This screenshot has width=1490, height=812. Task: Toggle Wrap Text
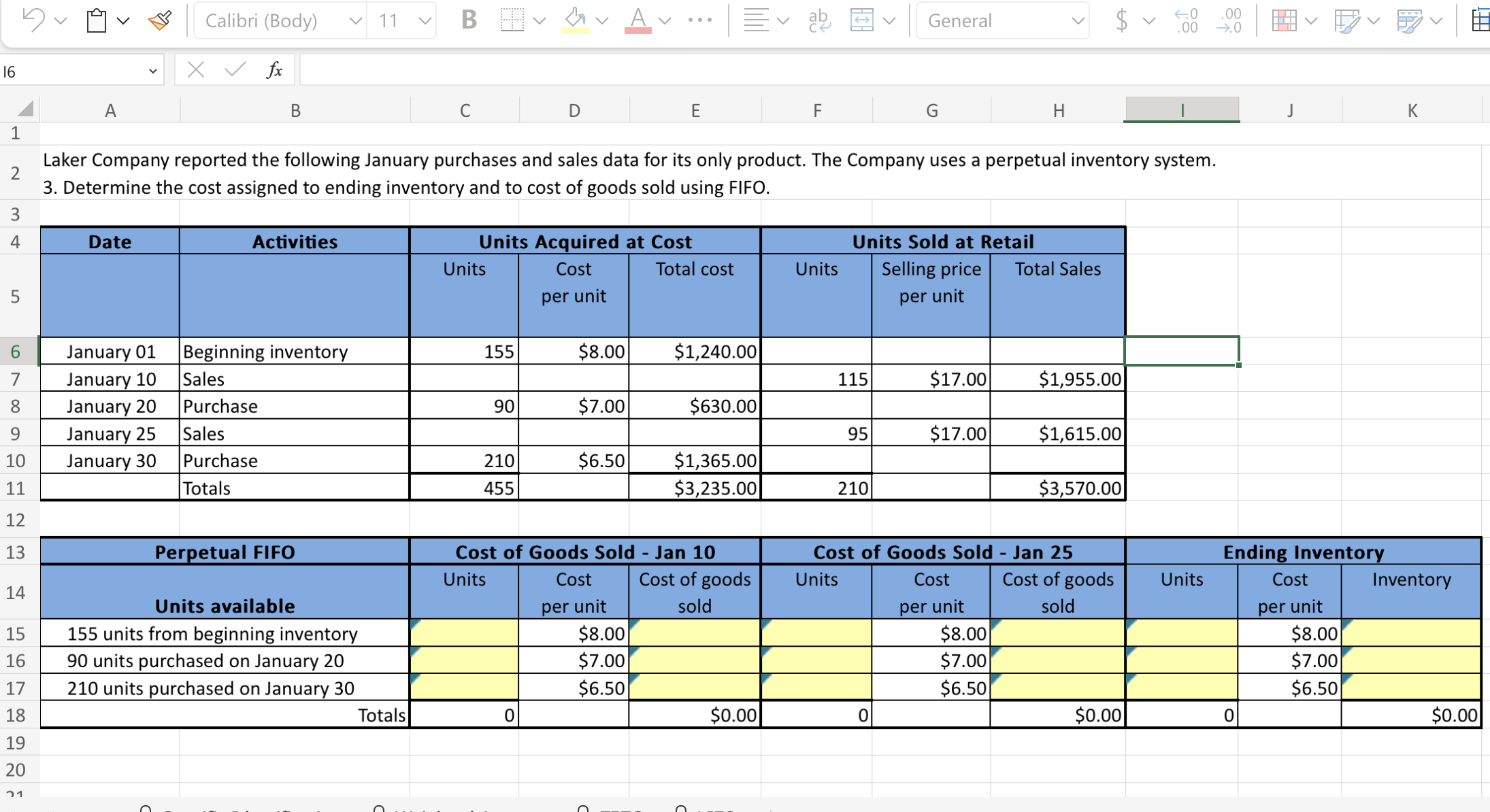click(819, 20)
